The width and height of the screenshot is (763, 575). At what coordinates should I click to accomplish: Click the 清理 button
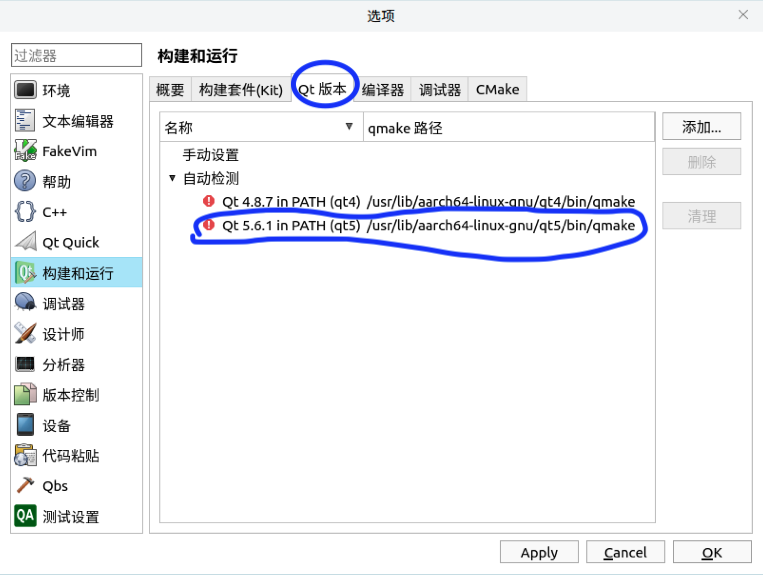[x=701, y=216]
